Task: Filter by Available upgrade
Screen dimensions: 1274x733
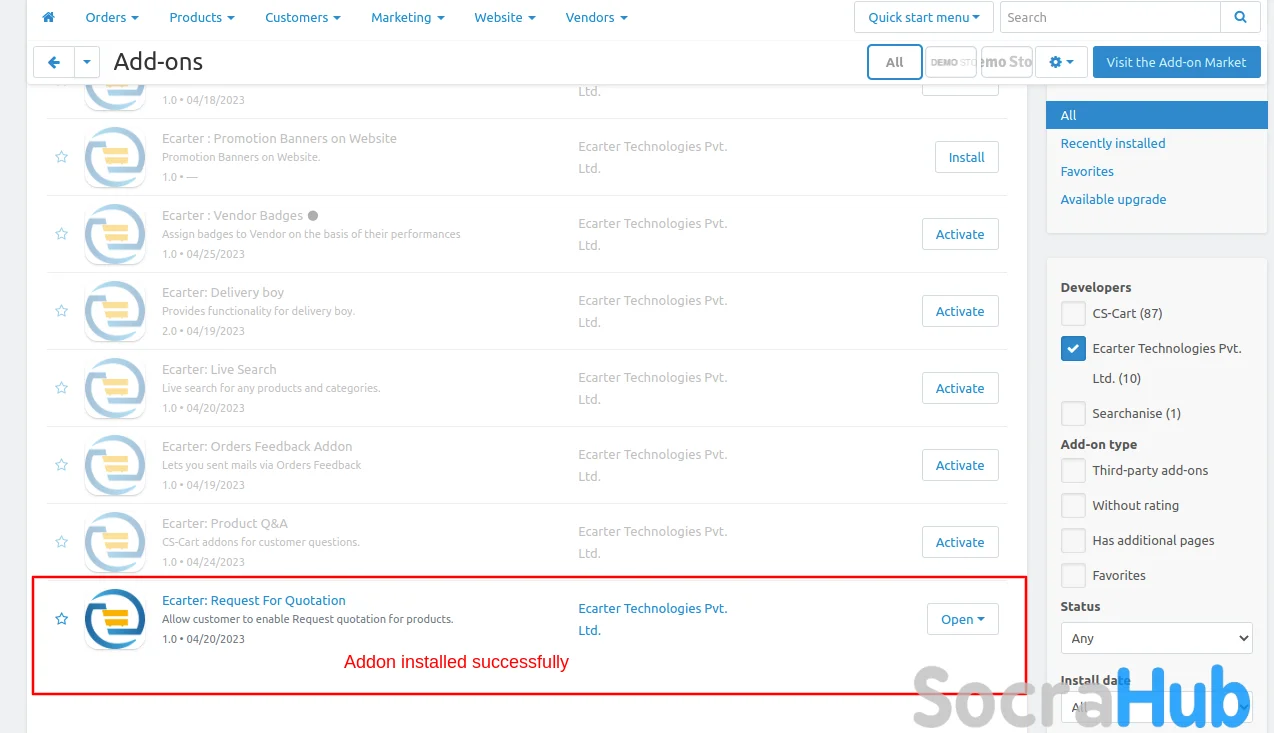Action: click(1113, 199)
